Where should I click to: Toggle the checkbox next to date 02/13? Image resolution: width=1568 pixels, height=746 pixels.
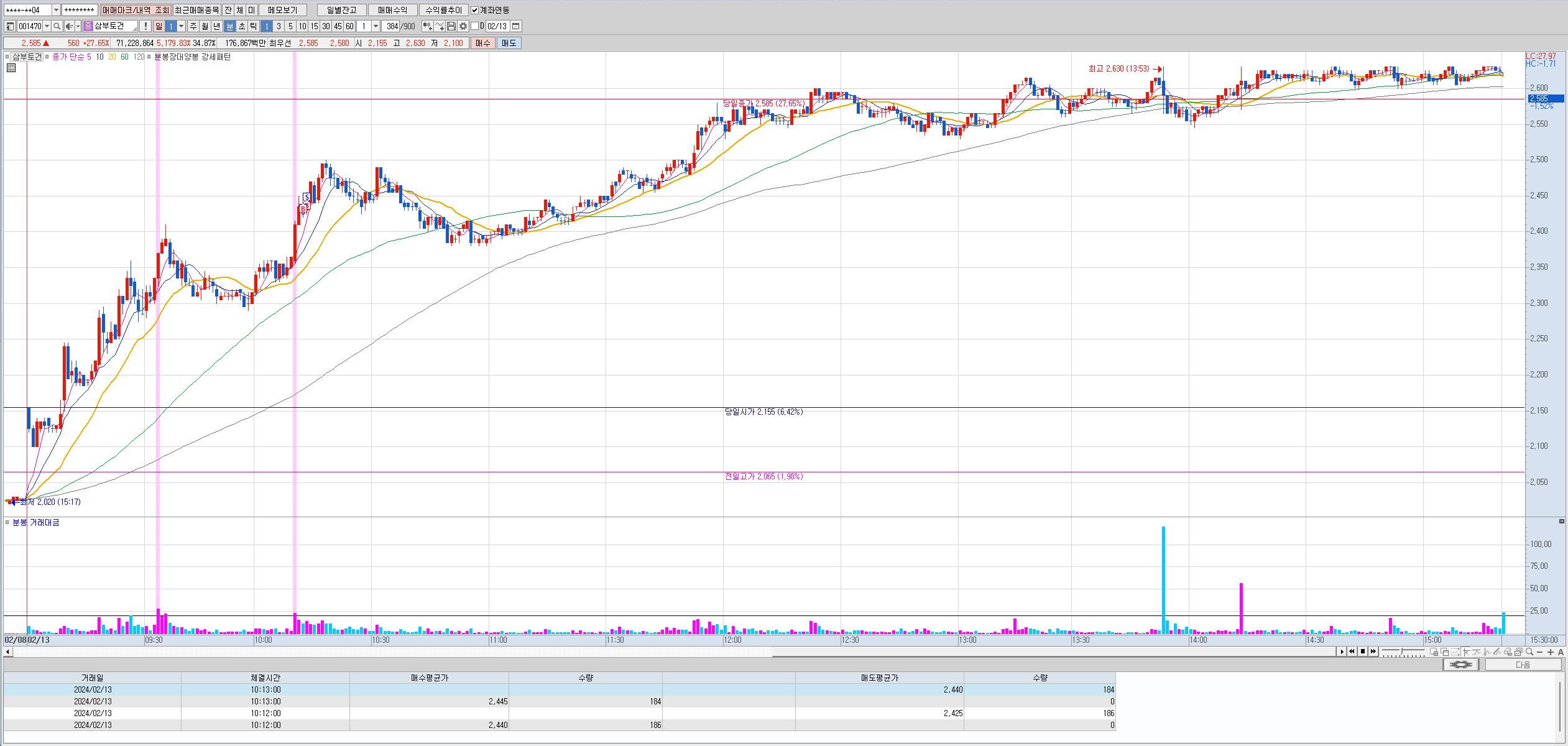pyautogui.click(x=475, y=26)
